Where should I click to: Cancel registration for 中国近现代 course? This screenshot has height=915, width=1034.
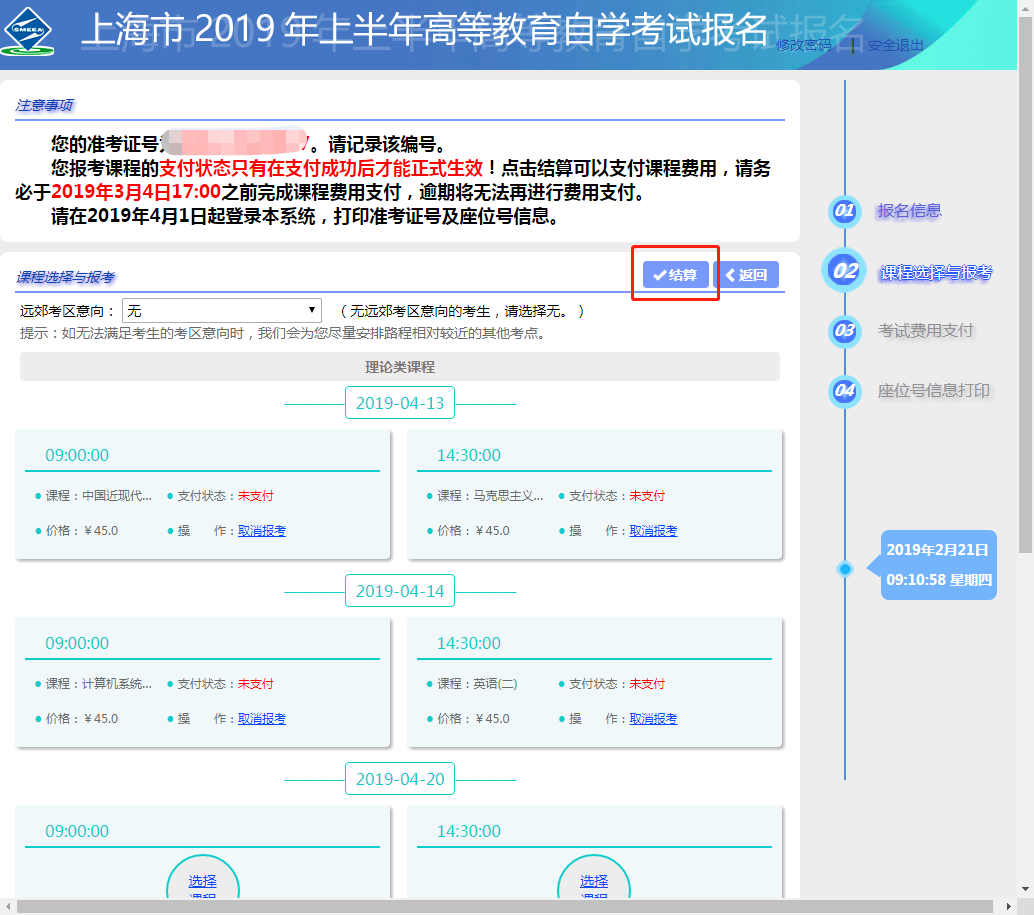click(262, 531)
